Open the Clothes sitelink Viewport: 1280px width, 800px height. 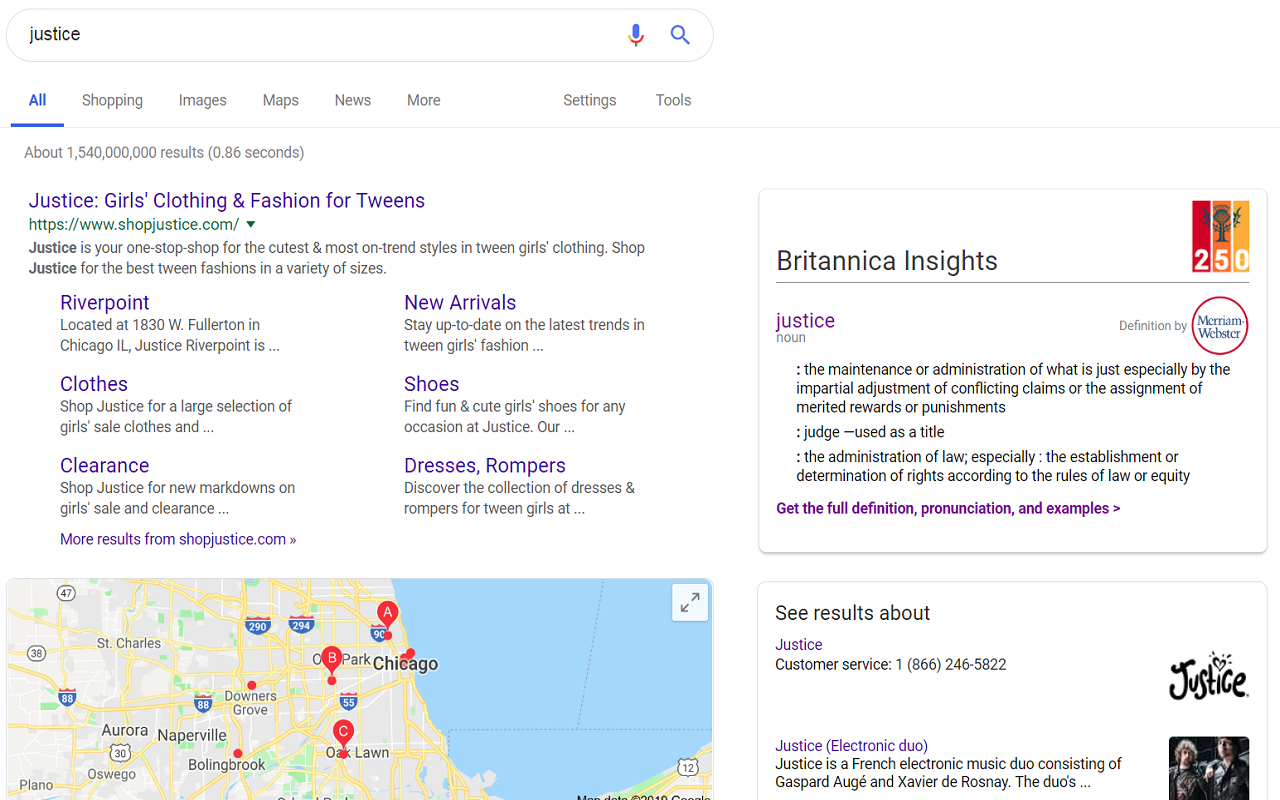pyautogui.click(x=94, y=384)
